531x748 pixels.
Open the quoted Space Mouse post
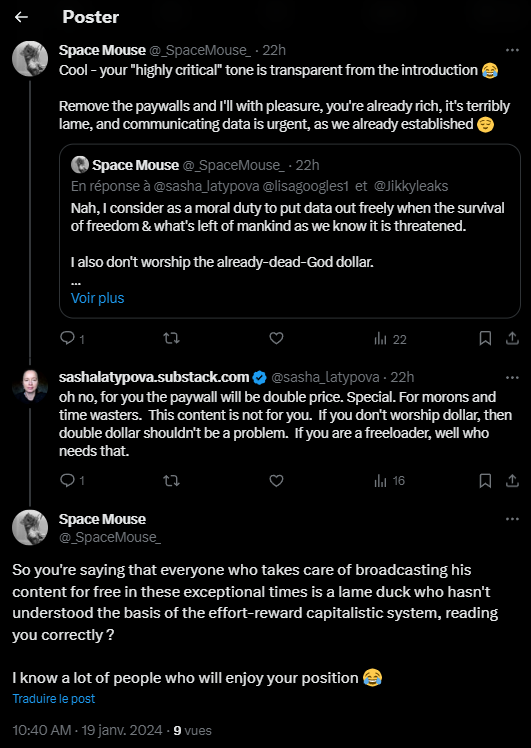pyautogui.click(x=290, y=231)
